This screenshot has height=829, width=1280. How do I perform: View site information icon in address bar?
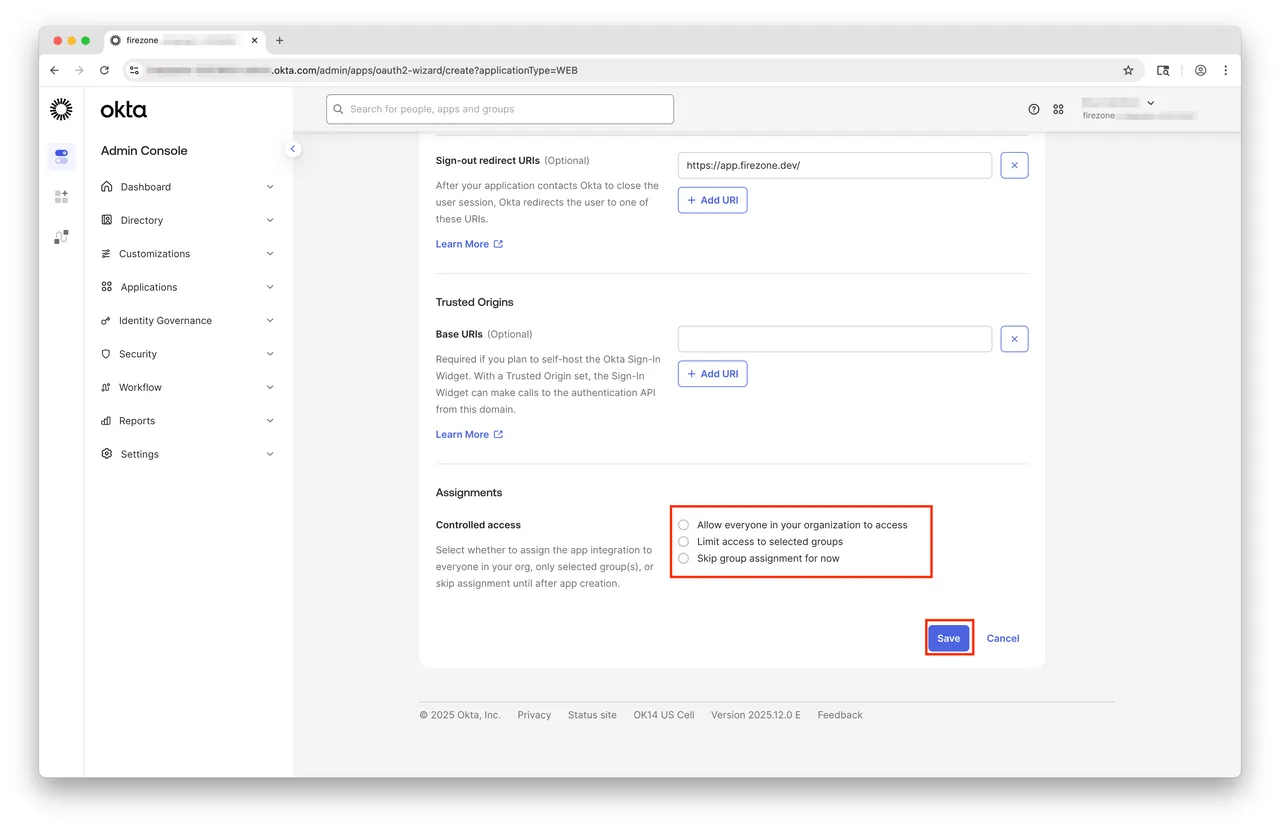pyautogui.click(x=135, y=70)
